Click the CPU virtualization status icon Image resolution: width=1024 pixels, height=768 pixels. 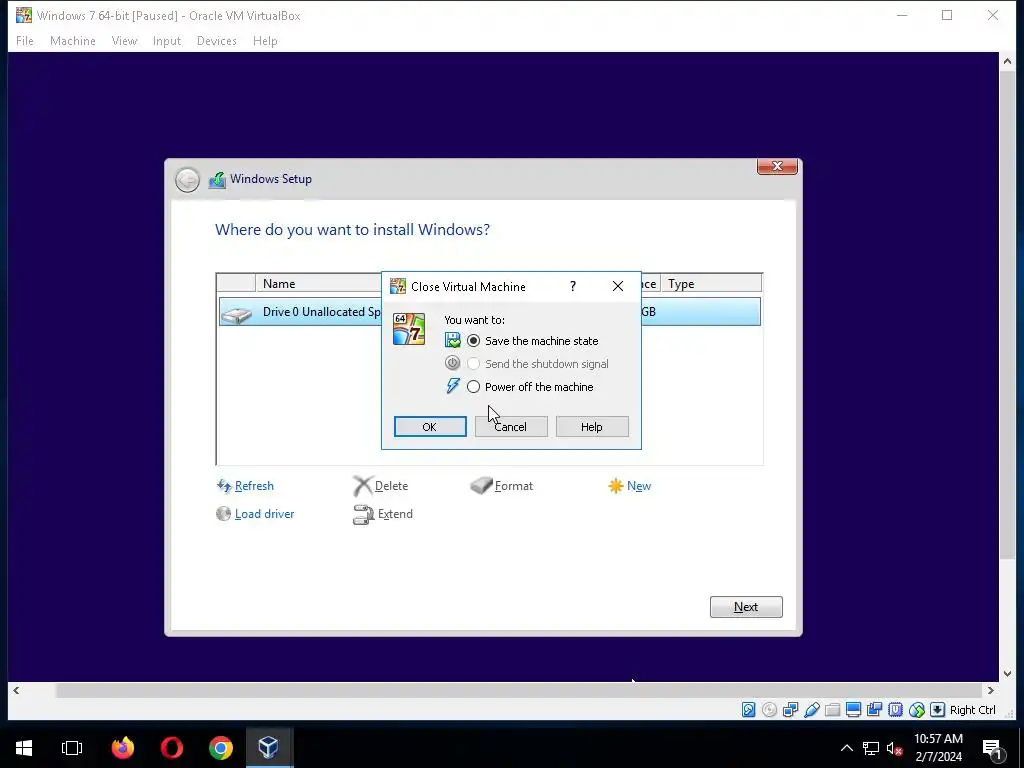coord(895,710)
